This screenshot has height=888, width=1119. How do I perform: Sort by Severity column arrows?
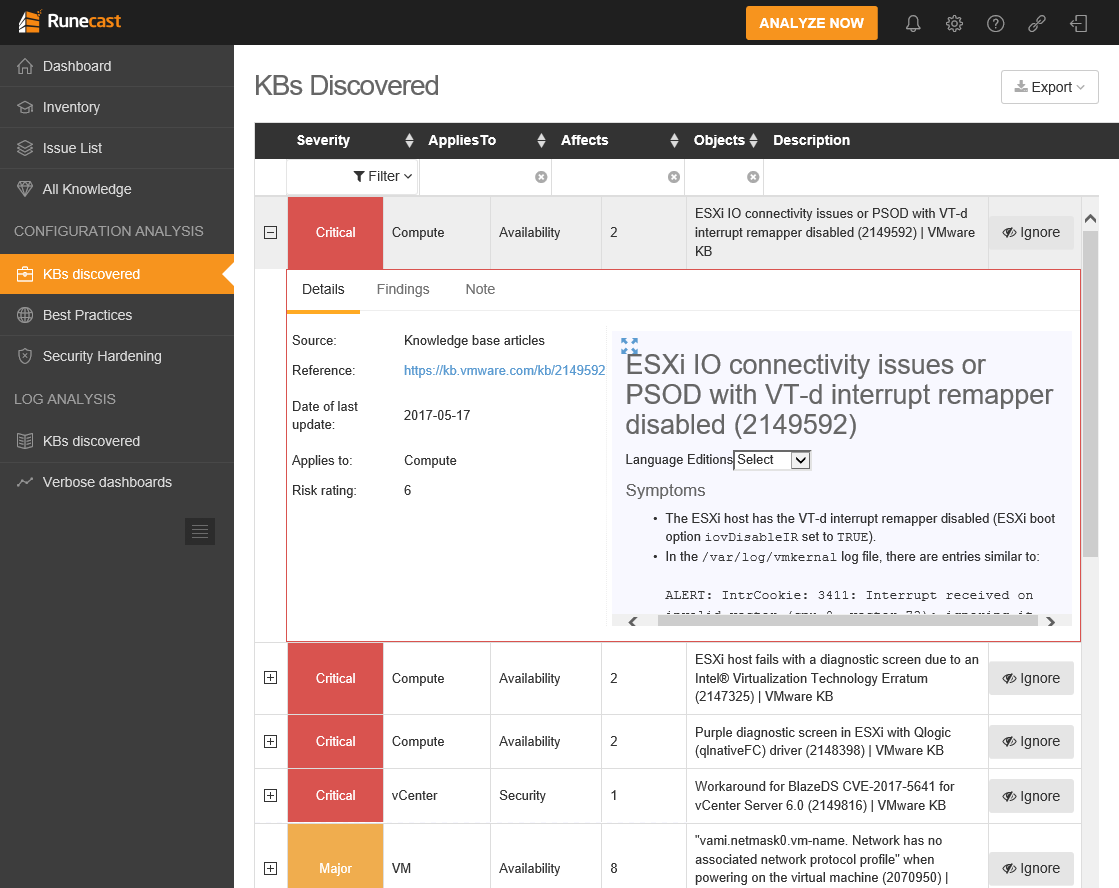(x=409, y=141)
